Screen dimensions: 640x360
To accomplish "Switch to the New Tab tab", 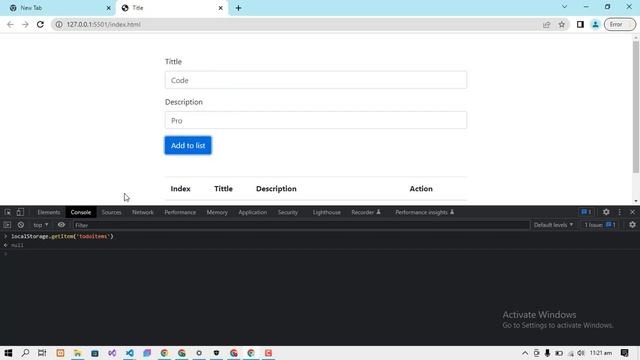I will pos(58,8).
